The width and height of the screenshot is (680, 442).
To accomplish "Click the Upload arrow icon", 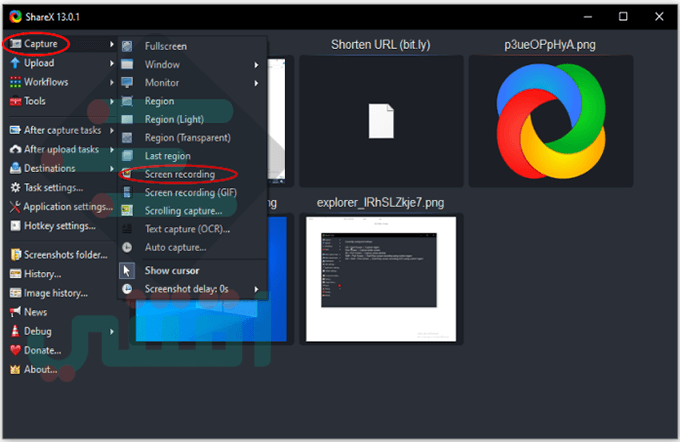I will [15, 63].
